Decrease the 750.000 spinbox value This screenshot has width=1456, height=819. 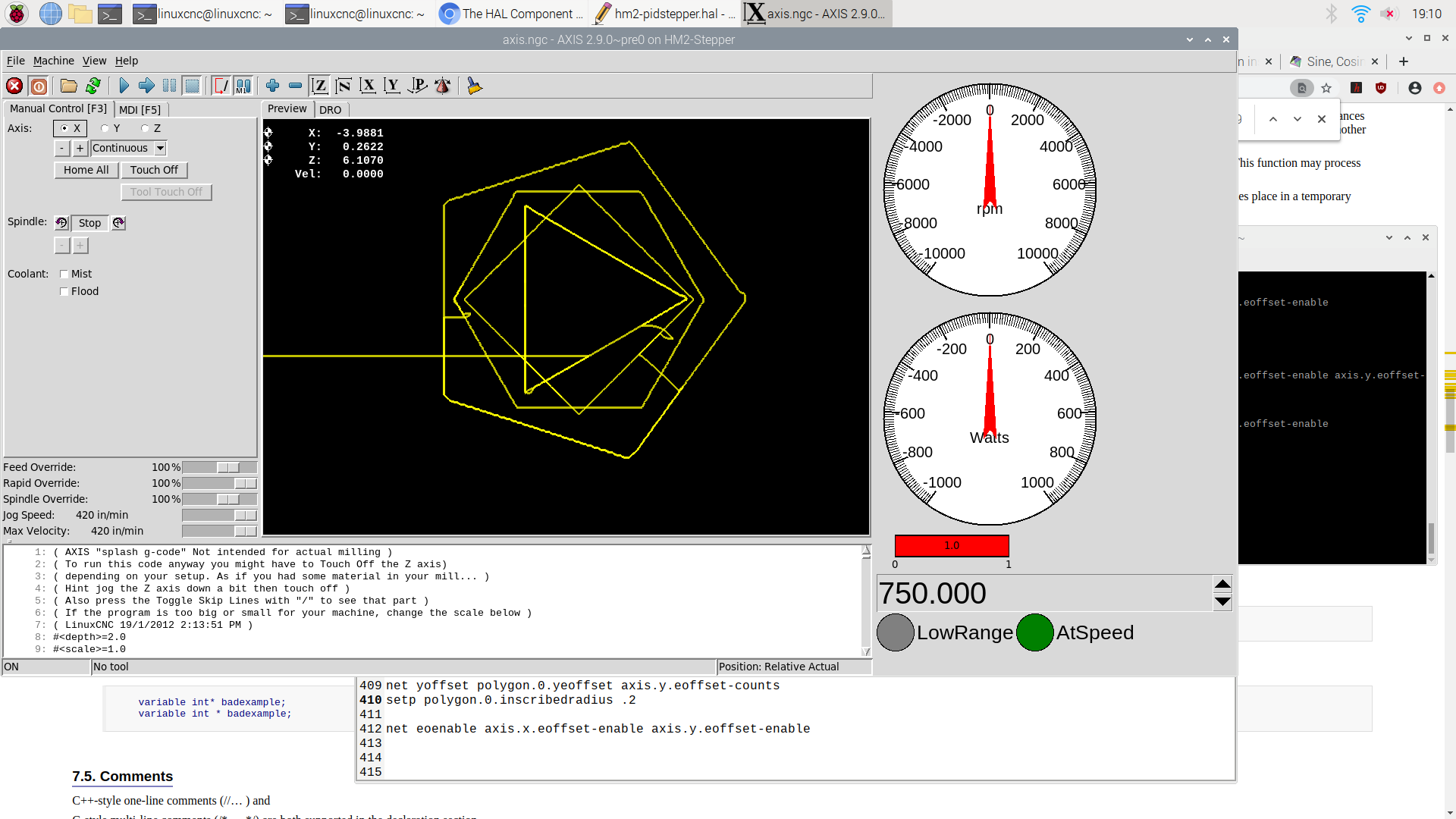pyautogui.click(x=1222, y=602)
